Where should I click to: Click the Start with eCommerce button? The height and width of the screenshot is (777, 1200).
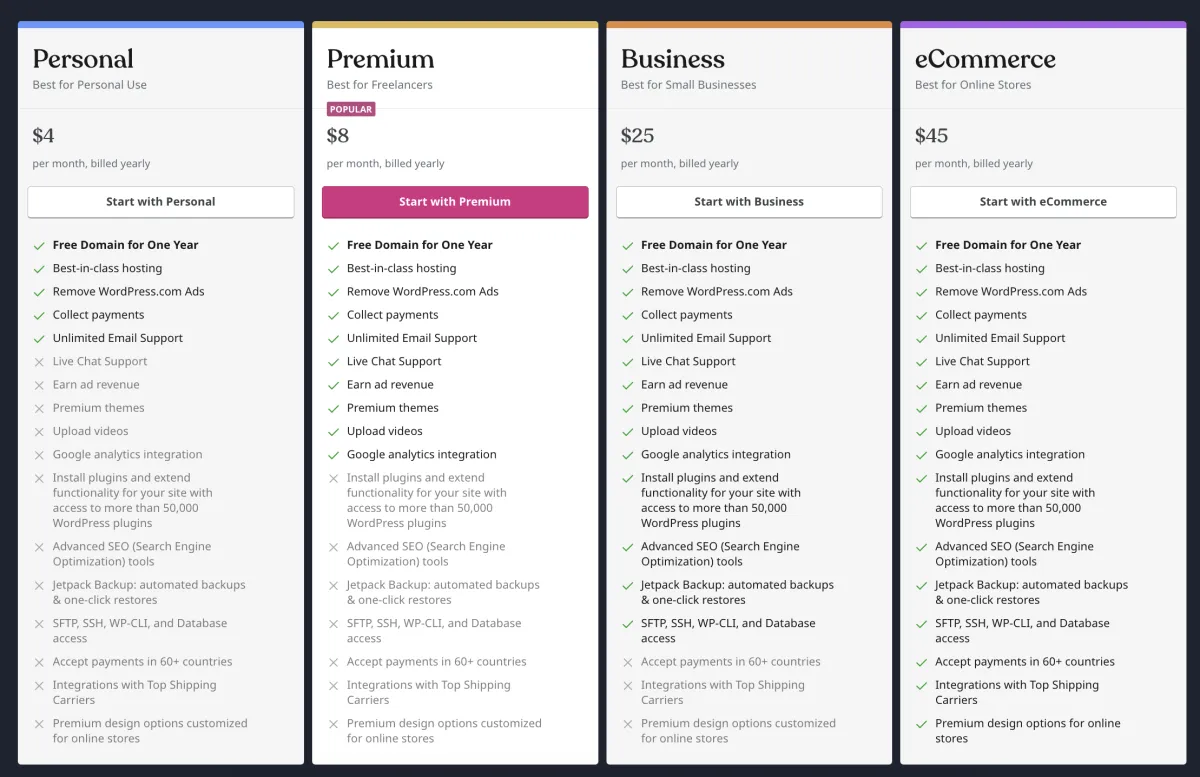[1043, 202]
